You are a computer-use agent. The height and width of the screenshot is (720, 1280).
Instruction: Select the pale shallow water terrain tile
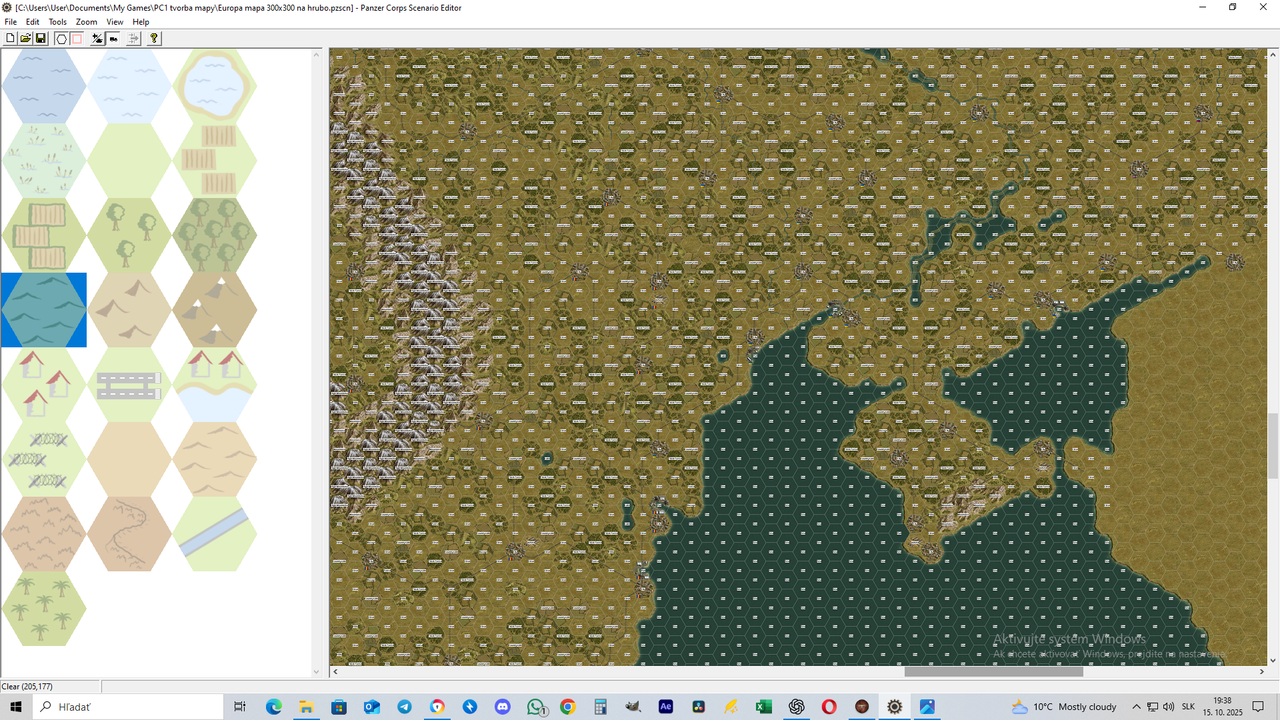[129, 86]
